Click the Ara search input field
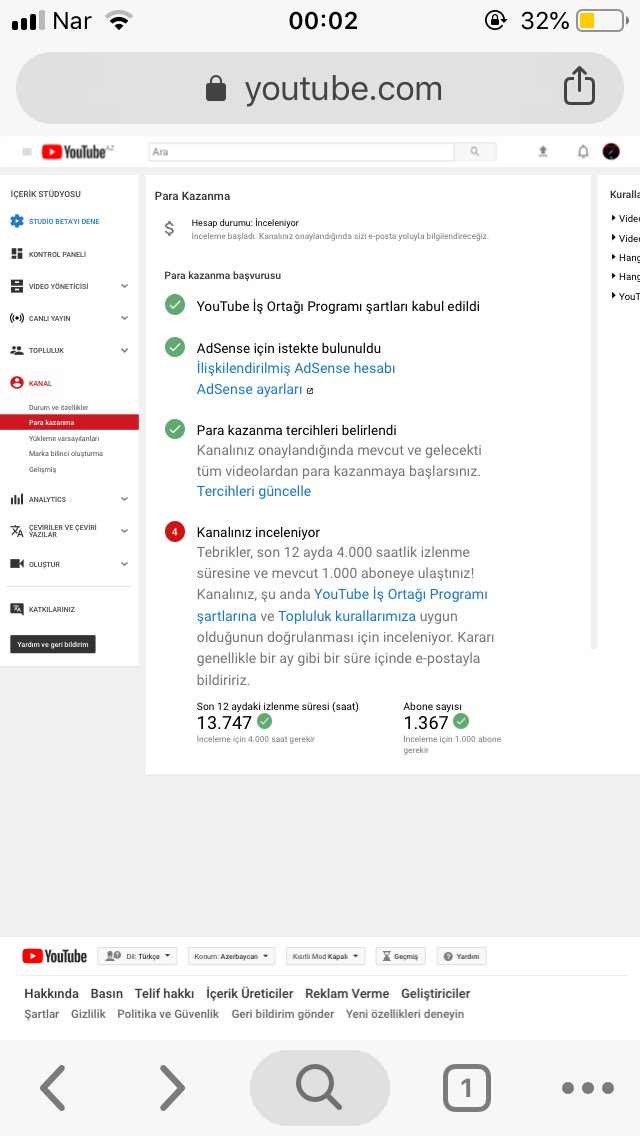The image size is (640, 1136). coord(302,151)
